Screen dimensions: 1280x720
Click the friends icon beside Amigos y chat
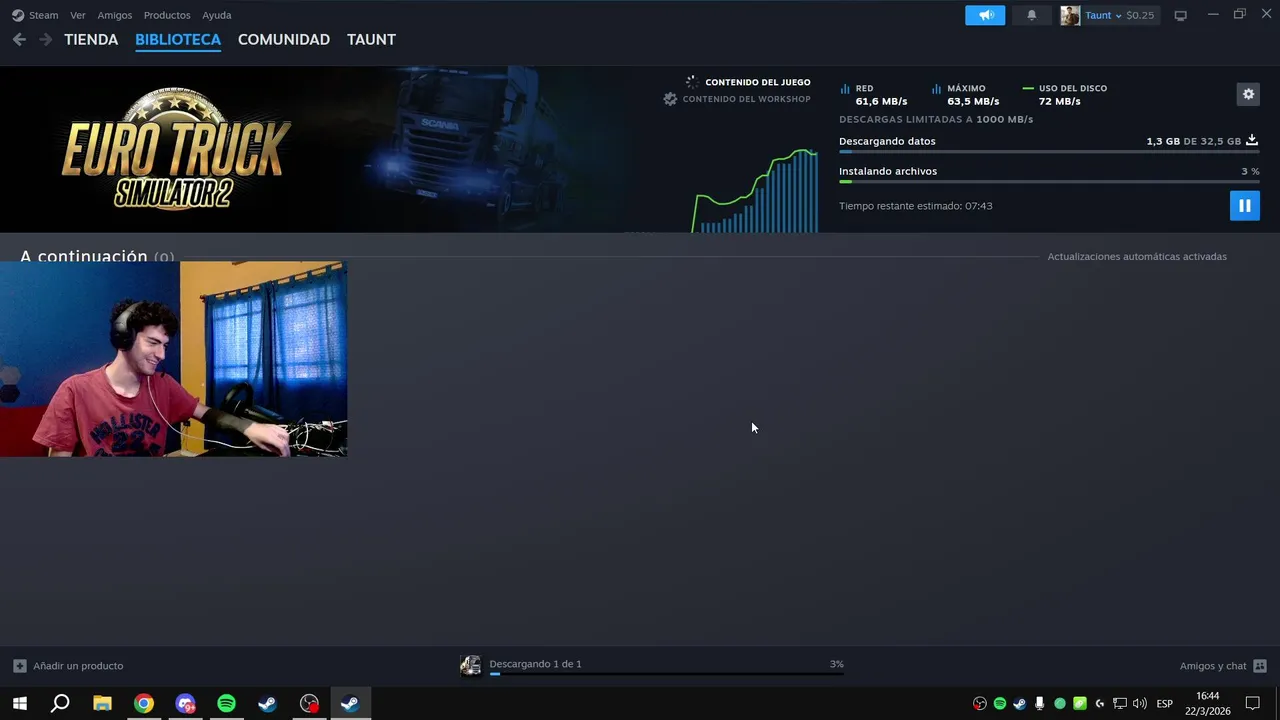pyautogui.click(x=1260, y=666)
